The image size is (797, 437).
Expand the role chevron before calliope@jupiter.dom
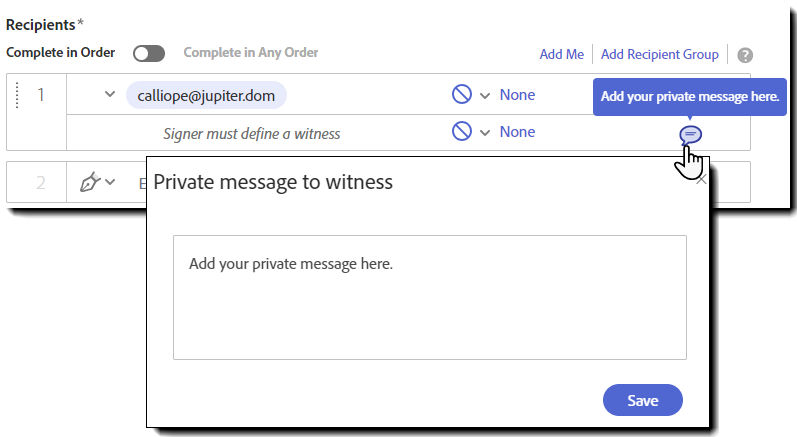point(110,94)
